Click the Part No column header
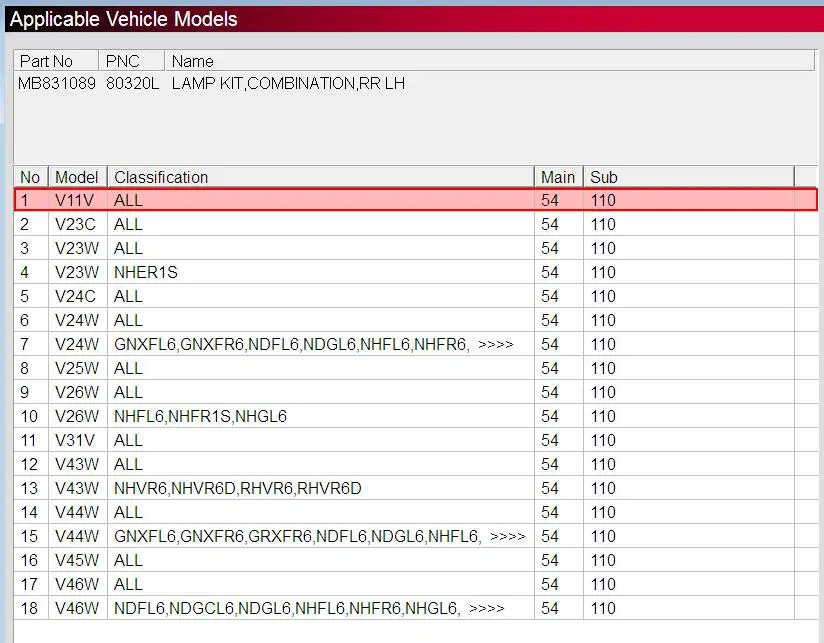The width and height of the screenshot is (824, 643). click(56, 61)
